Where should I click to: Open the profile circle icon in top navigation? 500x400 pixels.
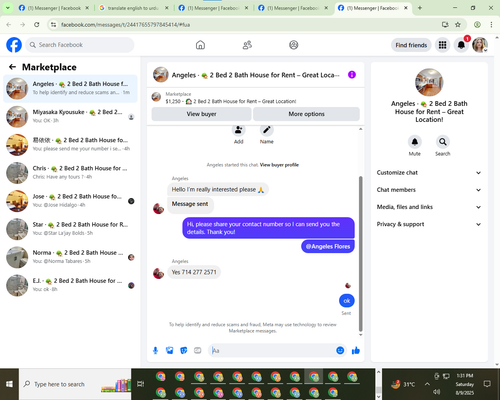[294, 45]
